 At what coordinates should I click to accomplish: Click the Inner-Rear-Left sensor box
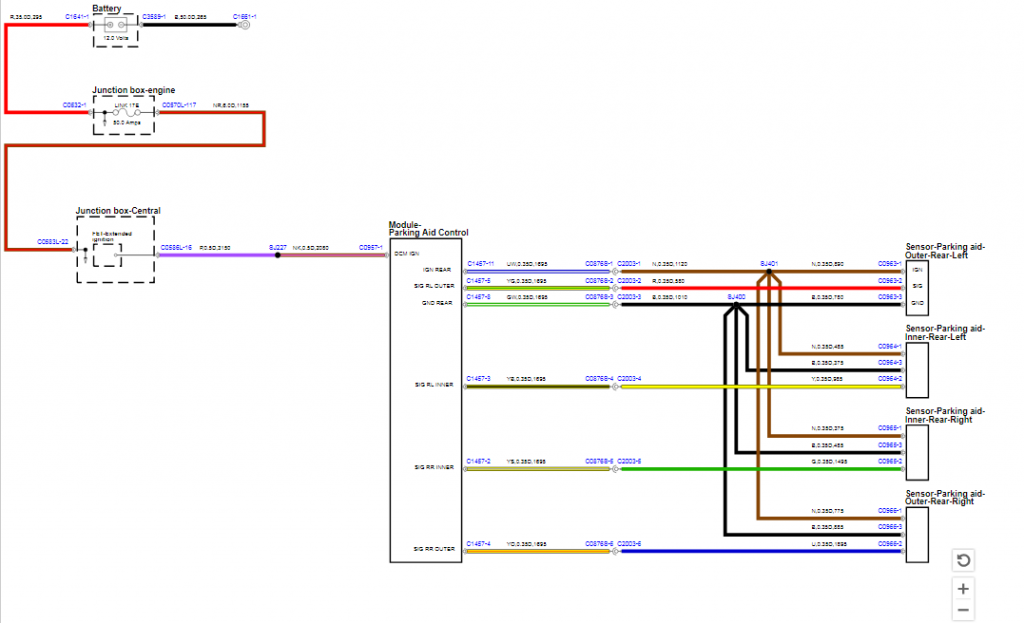tap(917, 370)
